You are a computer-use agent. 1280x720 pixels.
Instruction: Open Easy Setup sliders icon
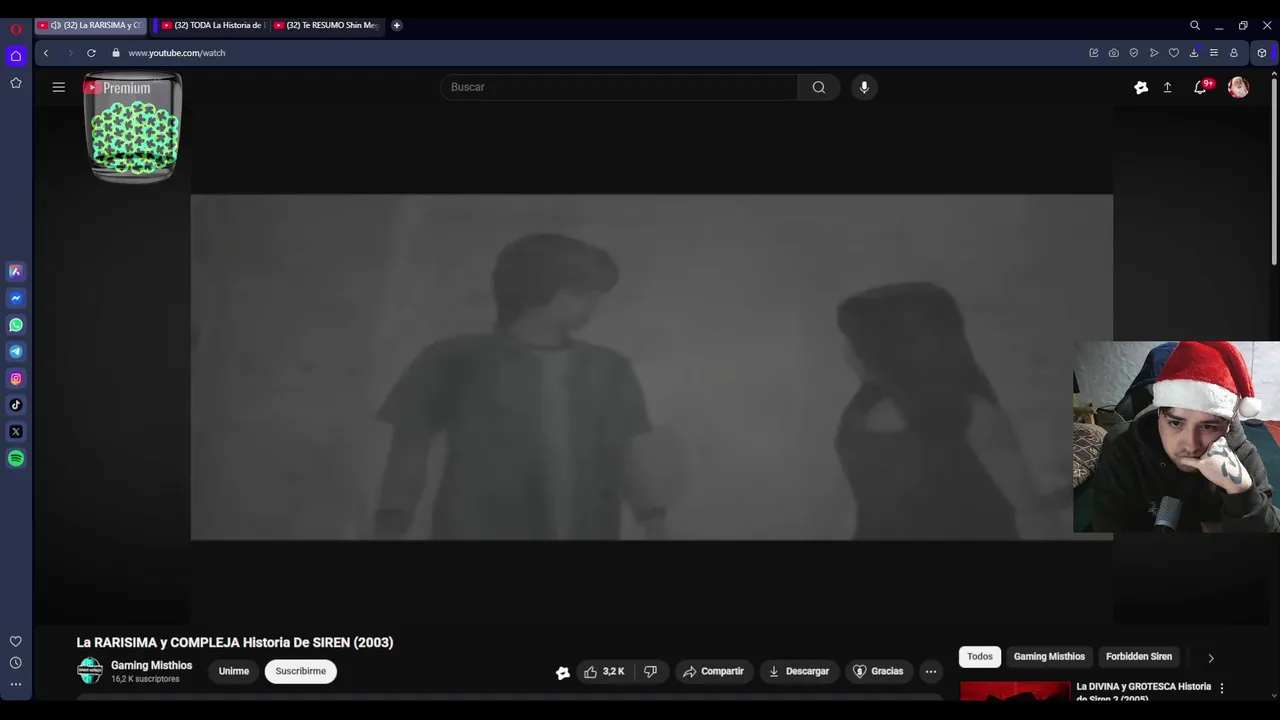point(1214,53)
